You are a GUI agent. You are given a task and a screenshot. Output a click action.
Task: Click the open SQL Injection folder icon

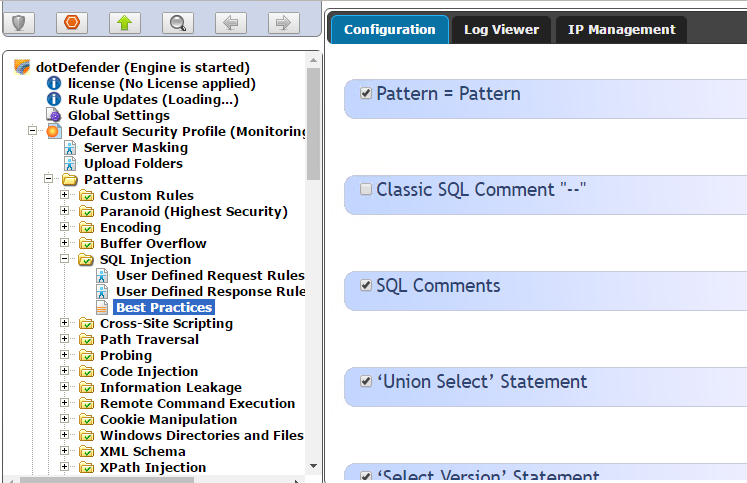tap(86, 260)
